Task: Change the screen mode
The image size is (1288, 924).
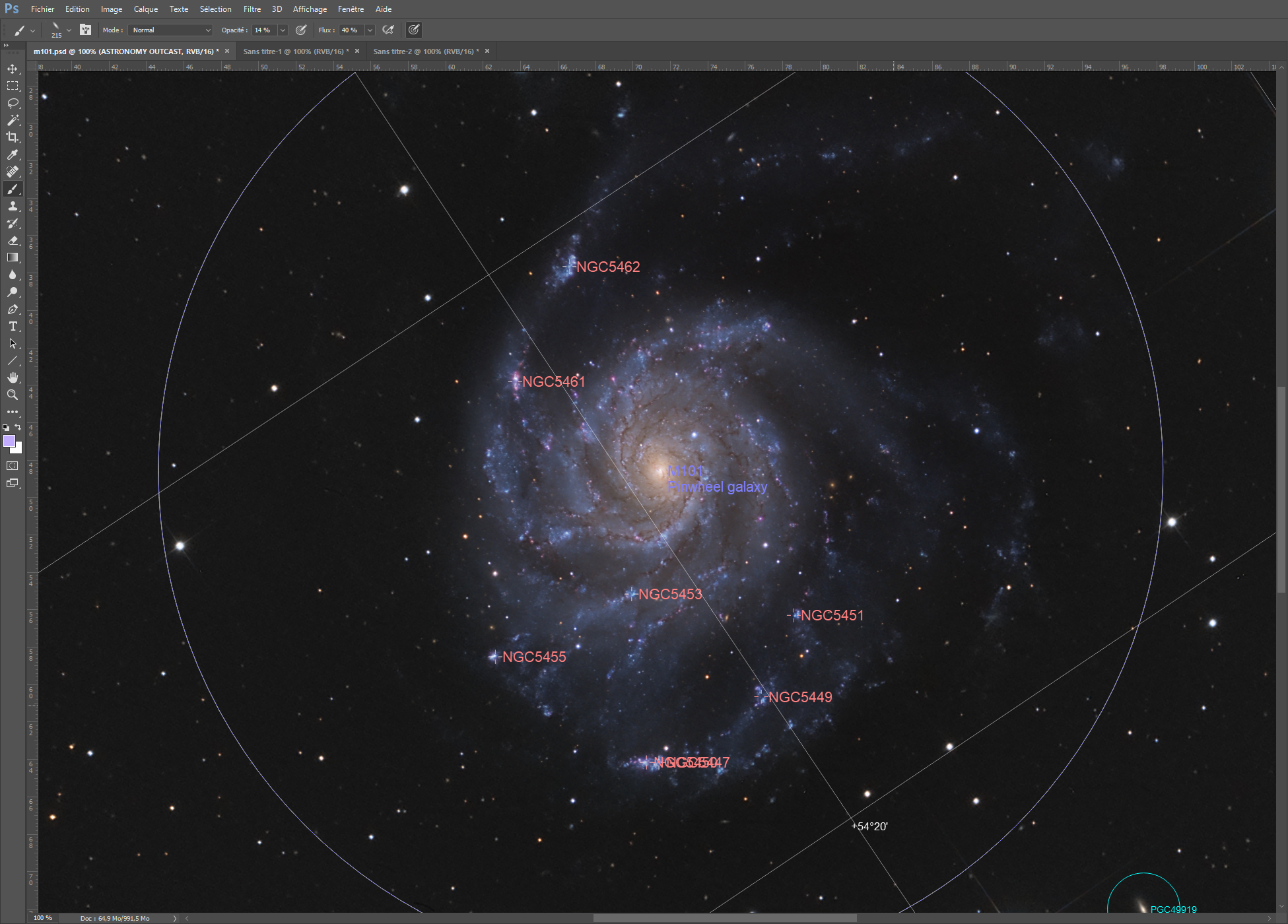Action: coord(13,483)
